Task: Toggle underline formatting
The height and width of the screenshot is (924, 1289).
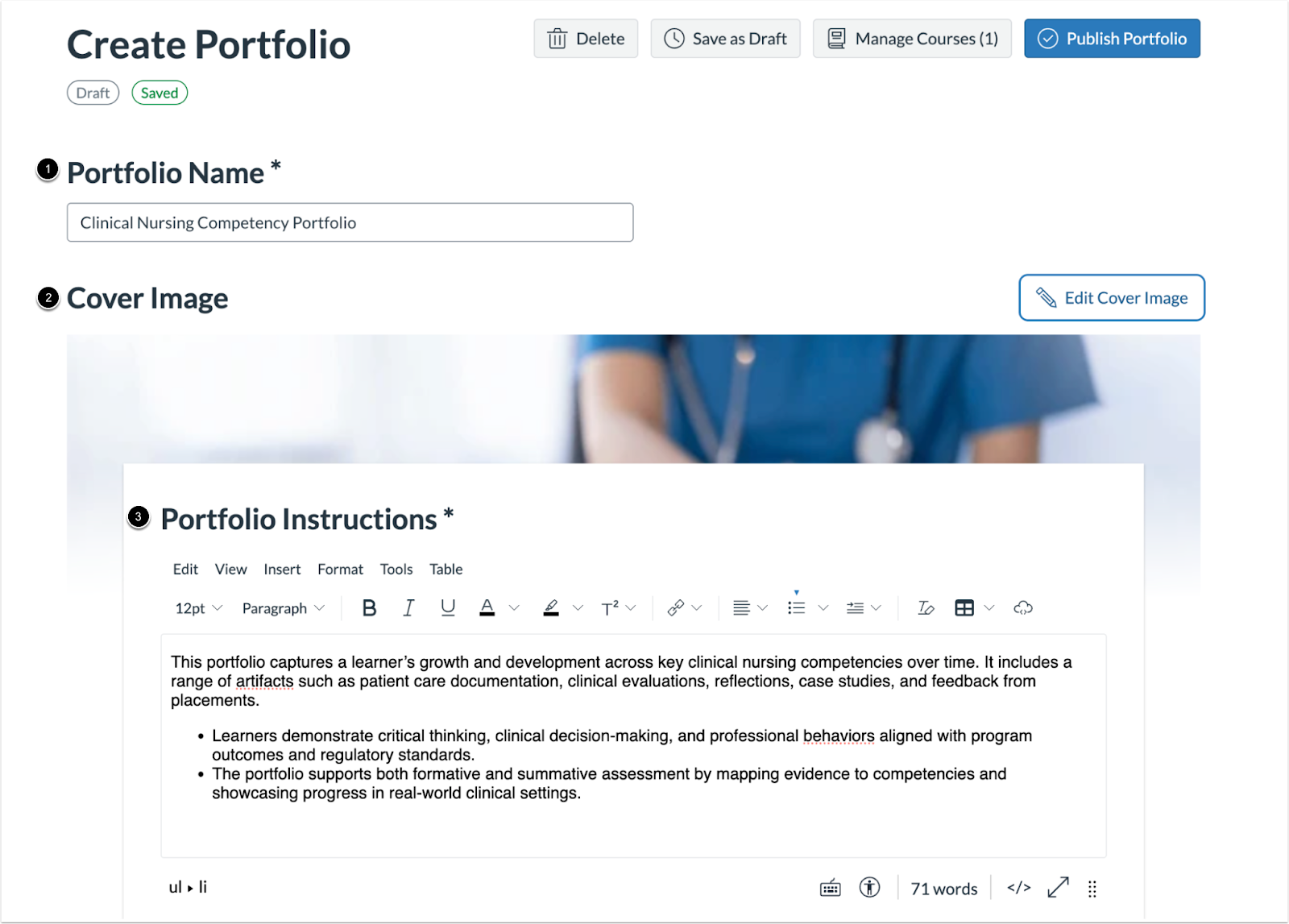Action: pos(448,607)
